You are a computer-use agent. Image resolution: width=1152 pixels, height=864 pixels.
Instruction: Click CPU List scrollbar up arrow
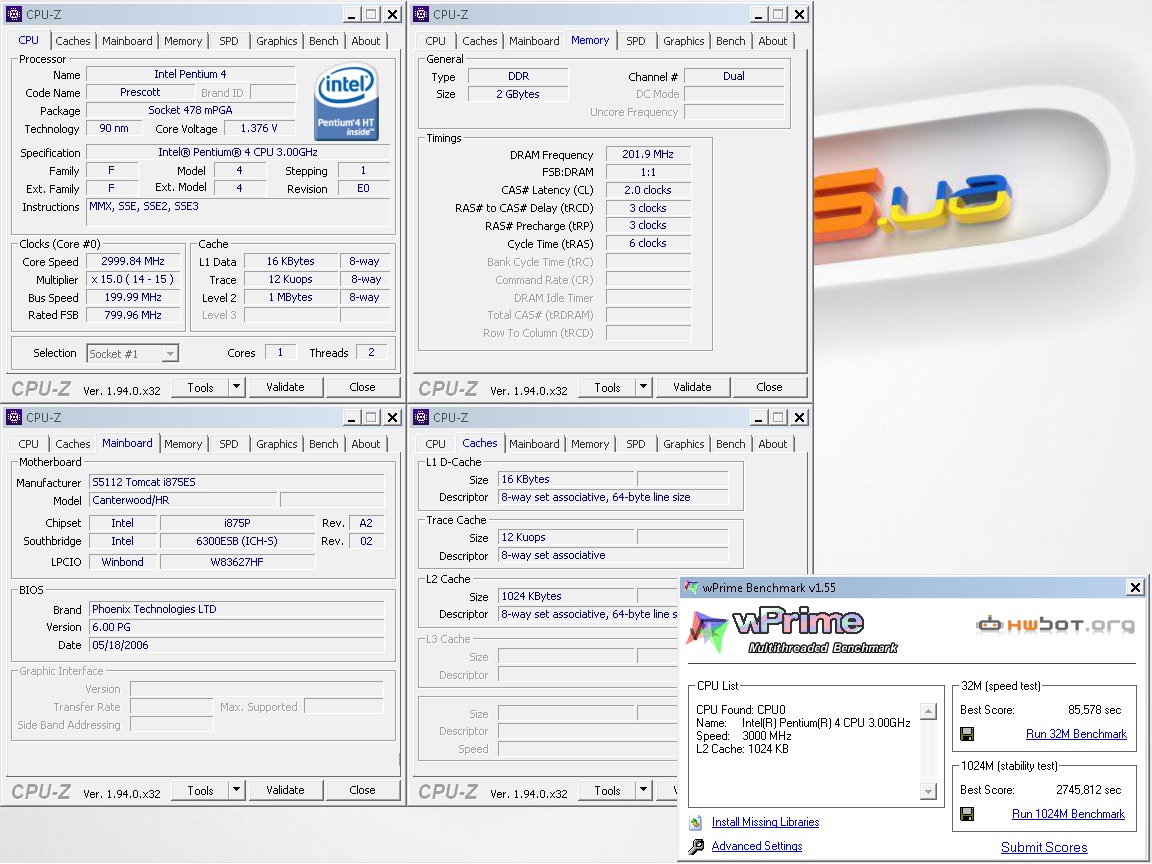(929, 712)
